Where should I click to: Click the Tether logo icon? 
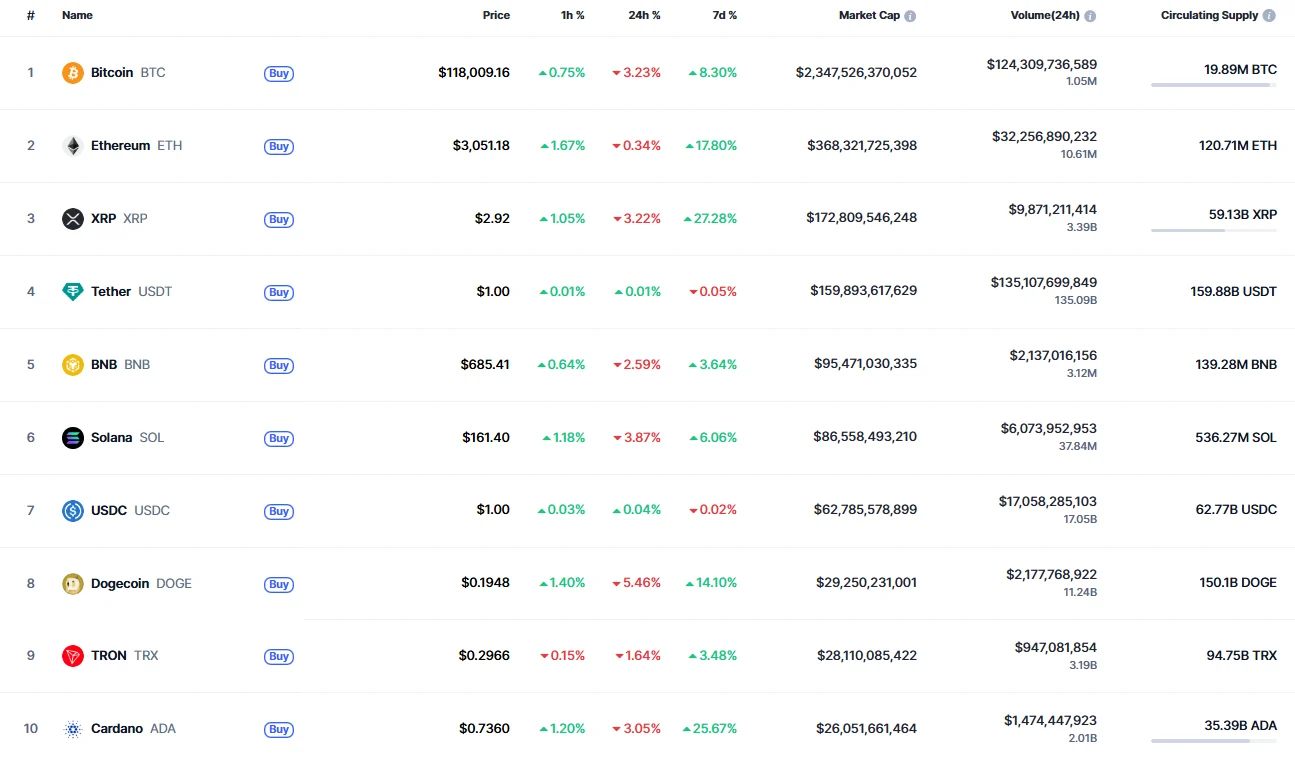click(x=72, y=292)
